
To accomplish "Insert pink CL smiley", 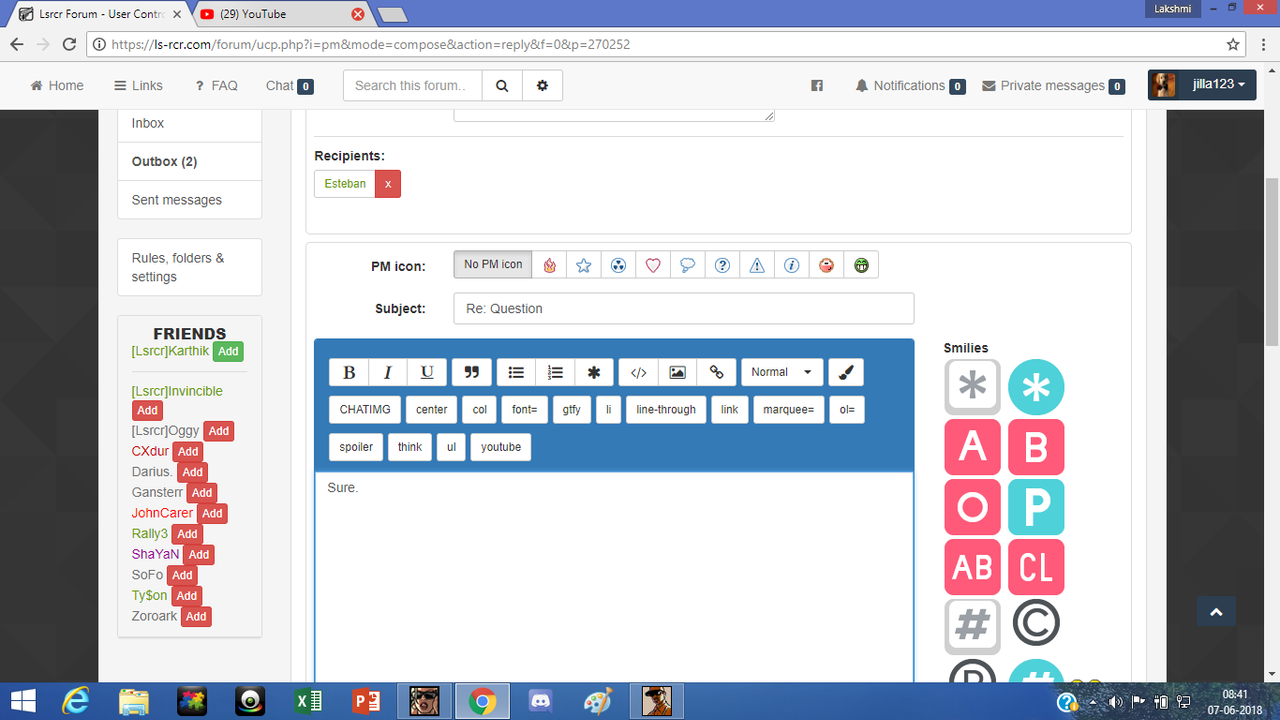I will (1036, 567).
